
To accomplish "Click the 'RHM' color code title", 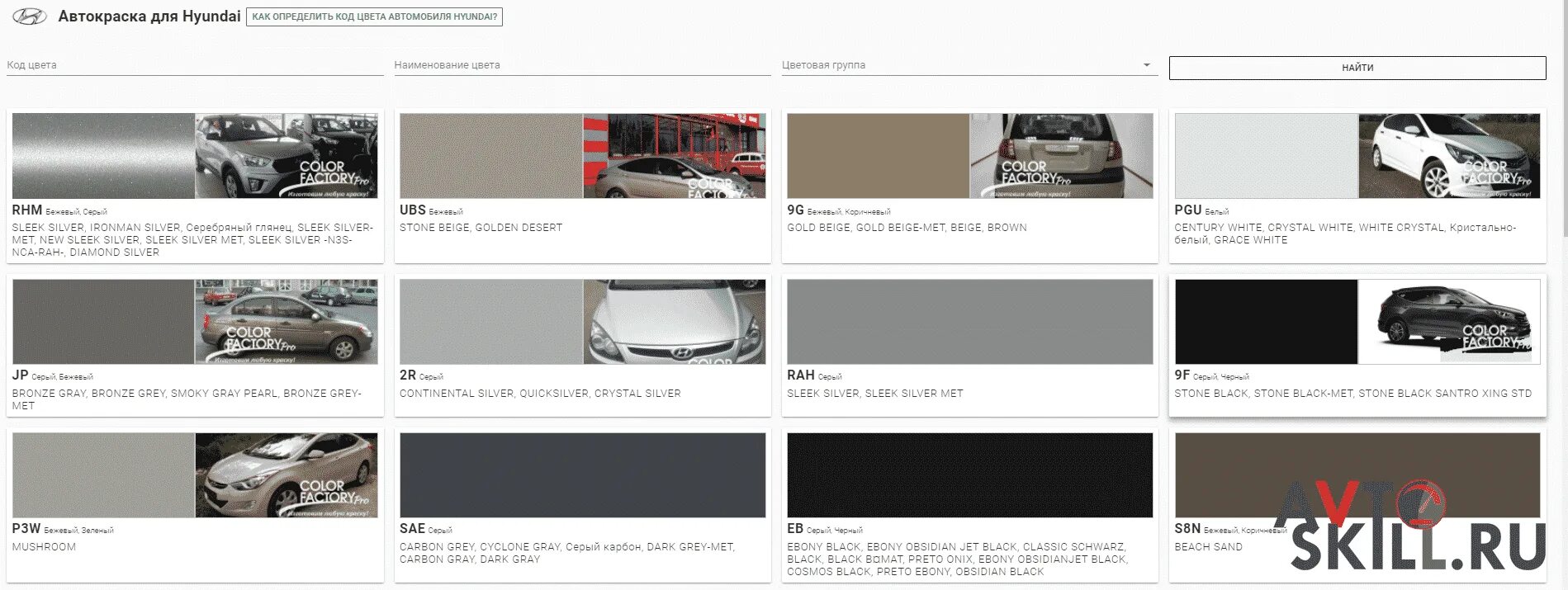I will click(27, 210).
